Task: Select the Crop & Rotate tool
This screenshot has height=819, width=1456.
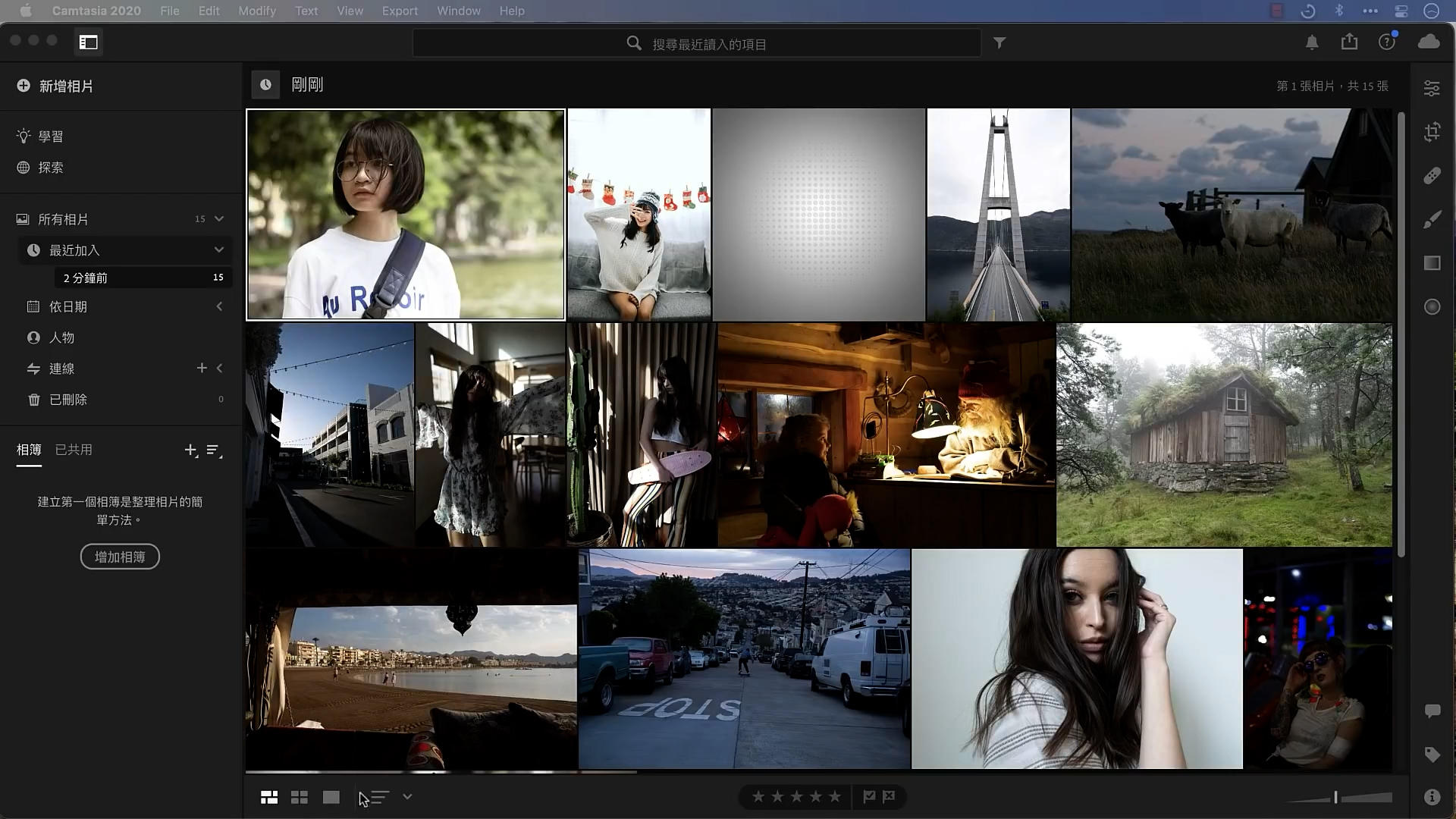Action: click(x=1432, y=132)
